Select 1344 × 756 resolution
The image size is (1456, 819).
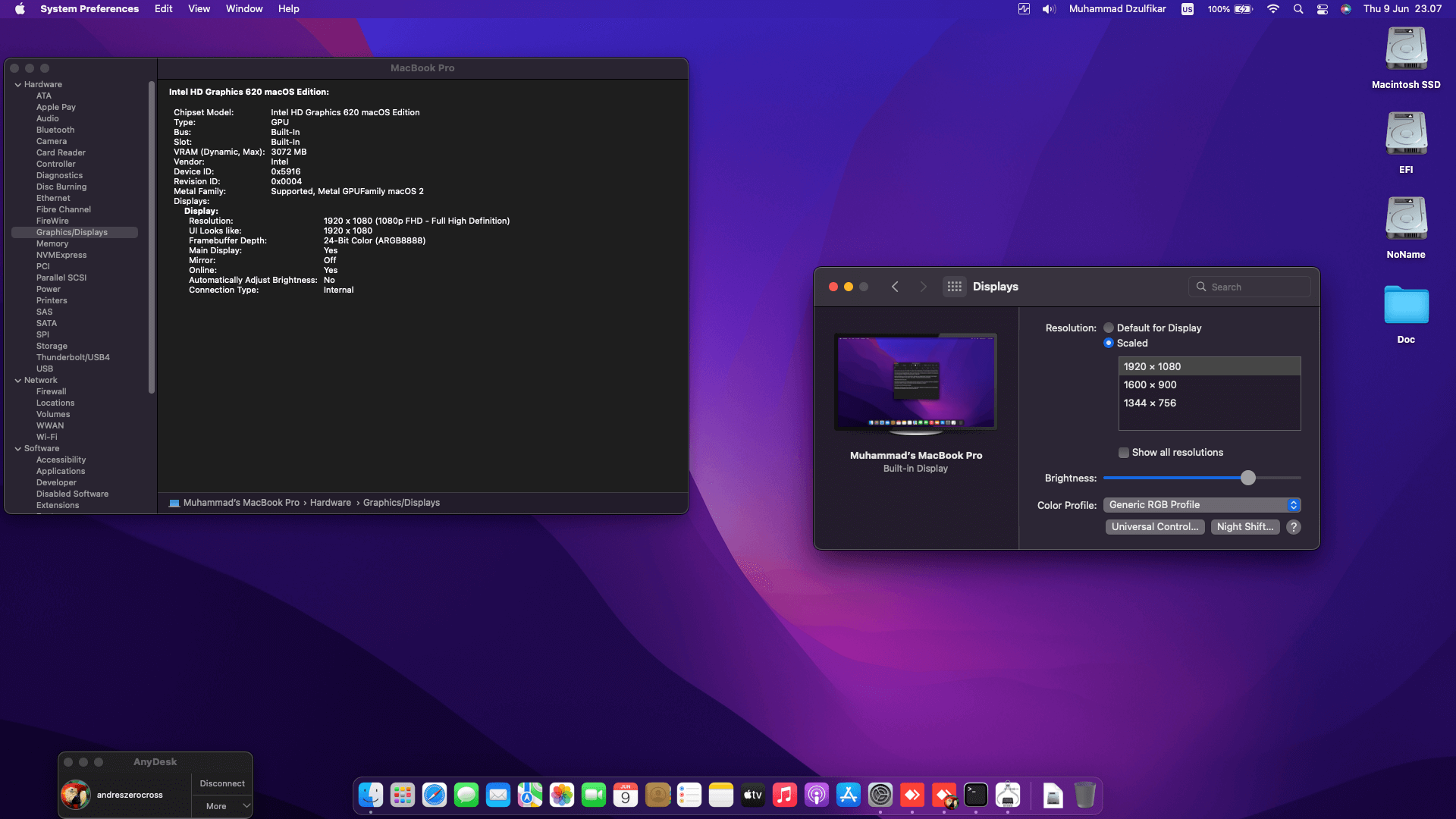point(1210,403)
